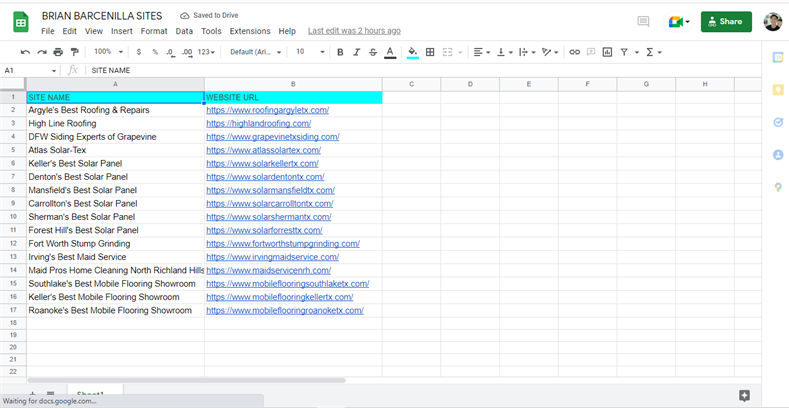Viewport: 789px width, 408px height.
Task: Open the Google account avatar
Action: [772, 22]
